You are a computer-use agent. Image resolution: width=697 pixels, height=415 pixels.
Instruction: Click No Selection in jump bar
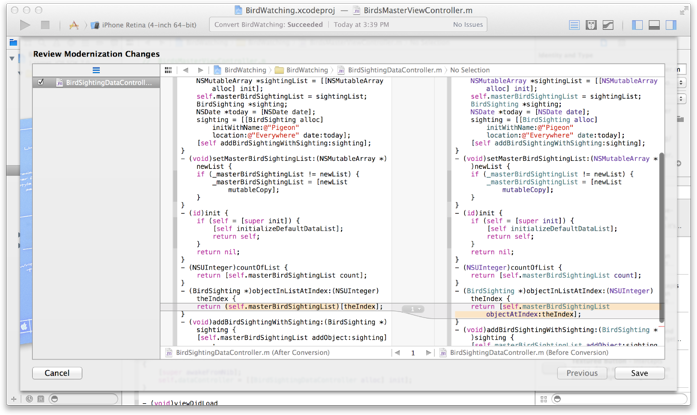point(470,70)
